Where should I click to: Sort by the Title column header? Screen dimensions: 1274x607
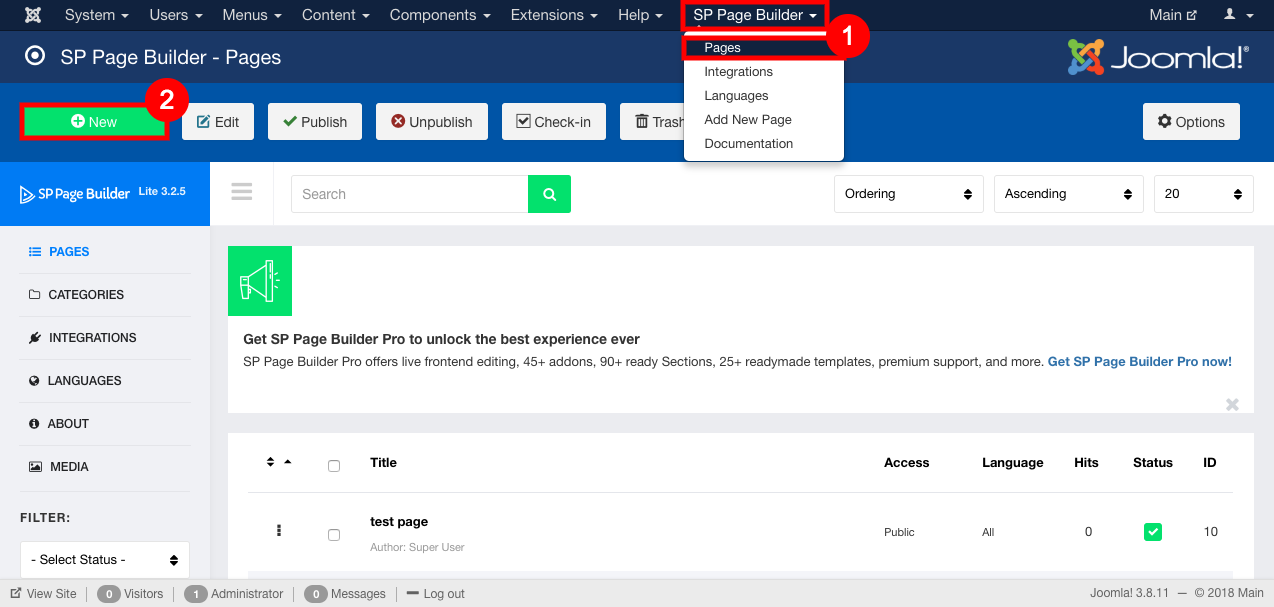383,462
